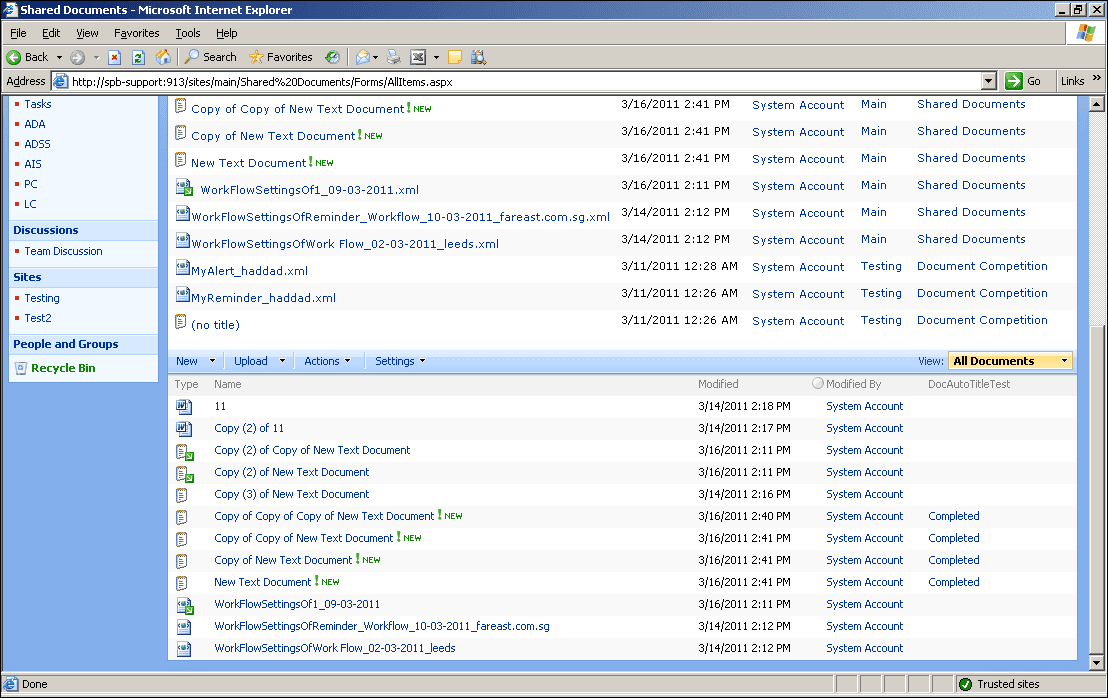Click the Recycle Bin icon in sidebar
The height and width of the screenshot is (698, 1108).
(x=21, y=368)
